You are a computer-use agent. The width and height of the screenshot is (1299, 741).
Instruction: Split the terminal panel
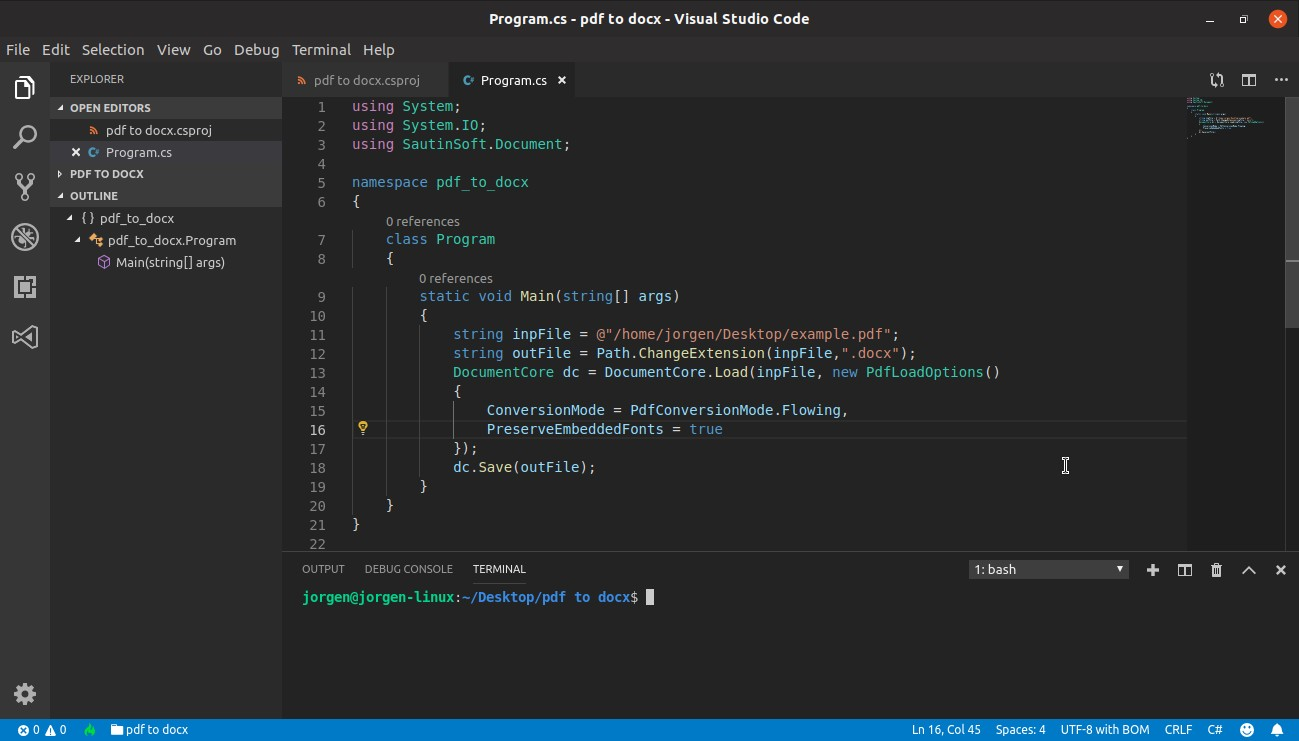(1184, 569)
